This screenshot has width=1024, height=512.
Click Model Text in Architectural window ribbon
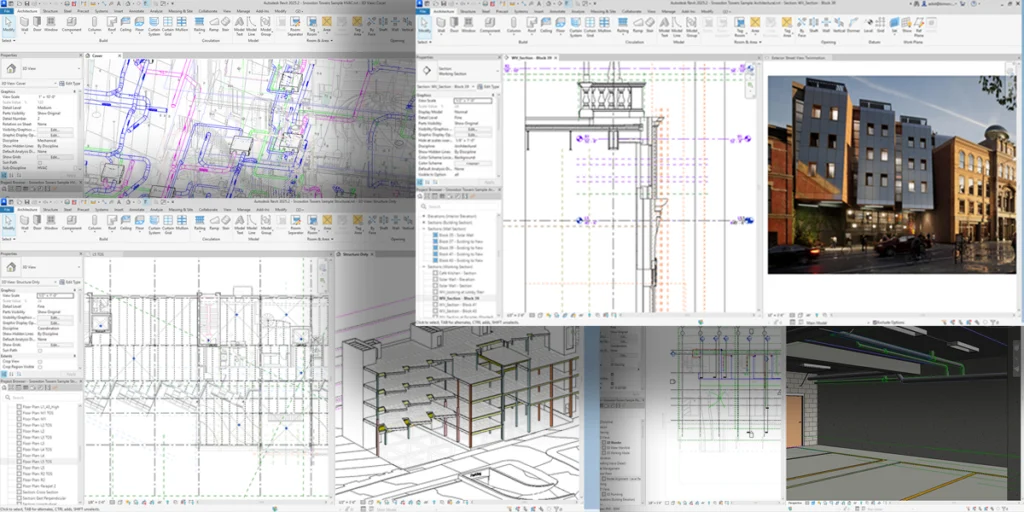coord(664,26)
